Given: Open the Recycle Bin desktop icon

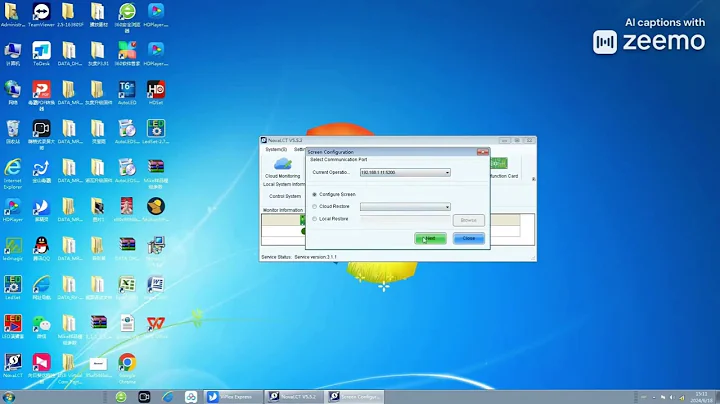Looking at the screenshot, I should pos(12,132).
